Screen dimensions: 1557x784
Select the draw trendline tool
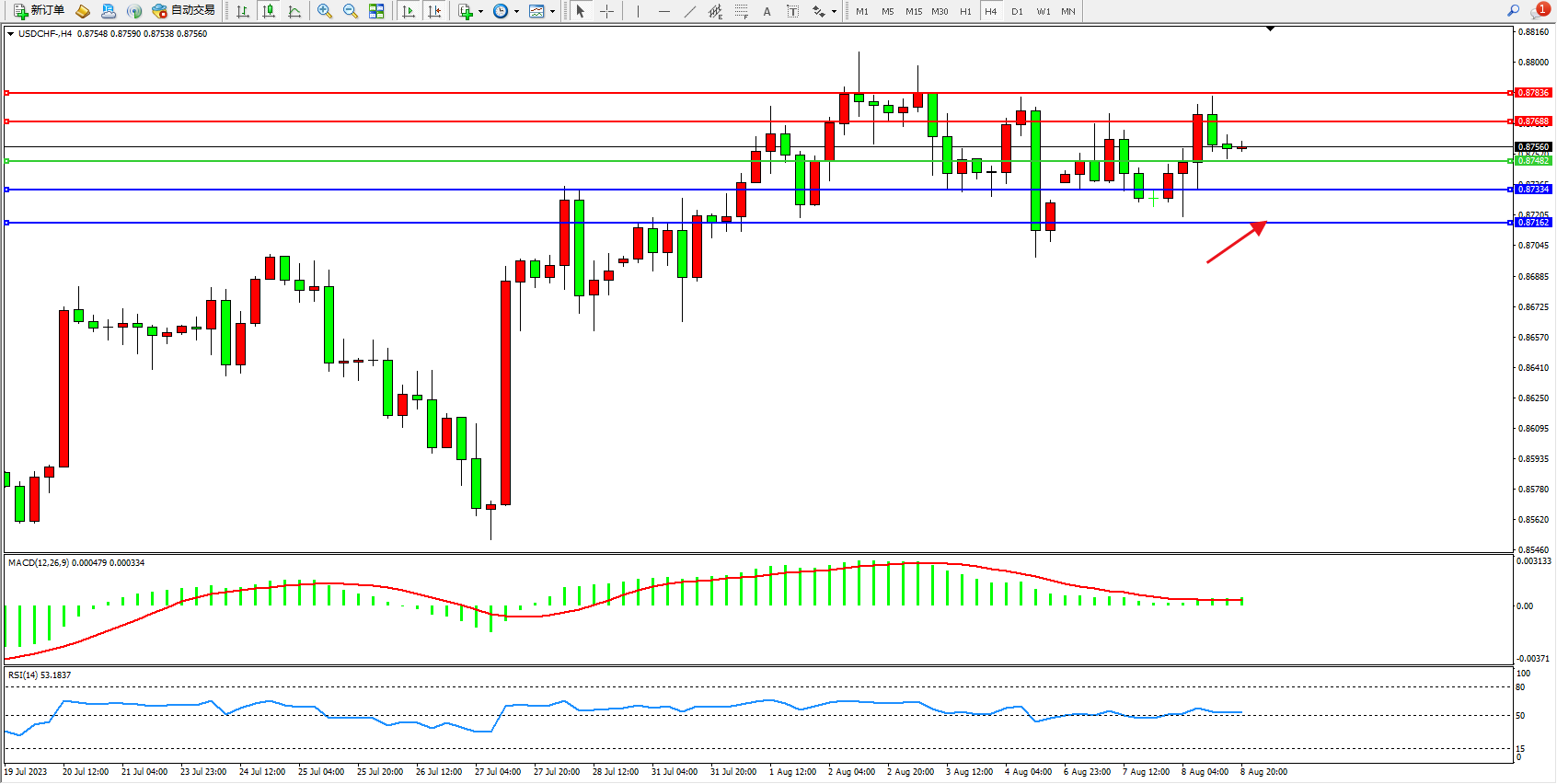(690, 11)
